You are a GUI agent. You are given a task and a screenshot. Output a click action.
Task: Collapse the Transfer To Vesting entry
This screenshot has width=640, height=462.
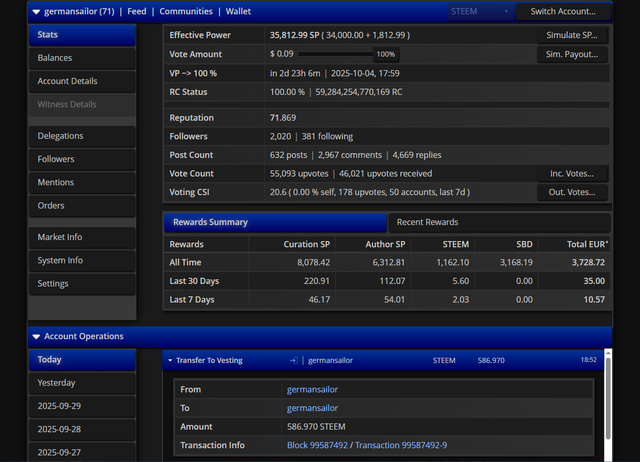170,360
